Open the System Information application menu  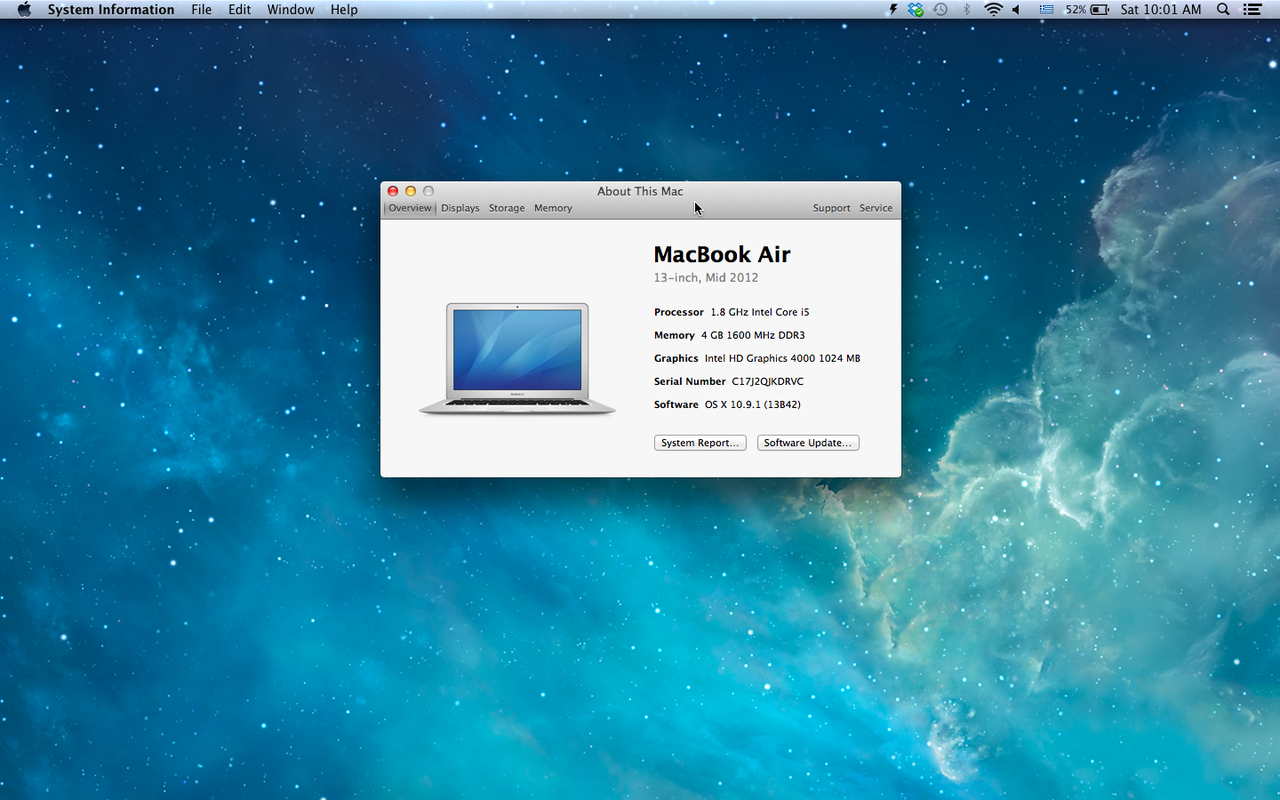[111, 9]
